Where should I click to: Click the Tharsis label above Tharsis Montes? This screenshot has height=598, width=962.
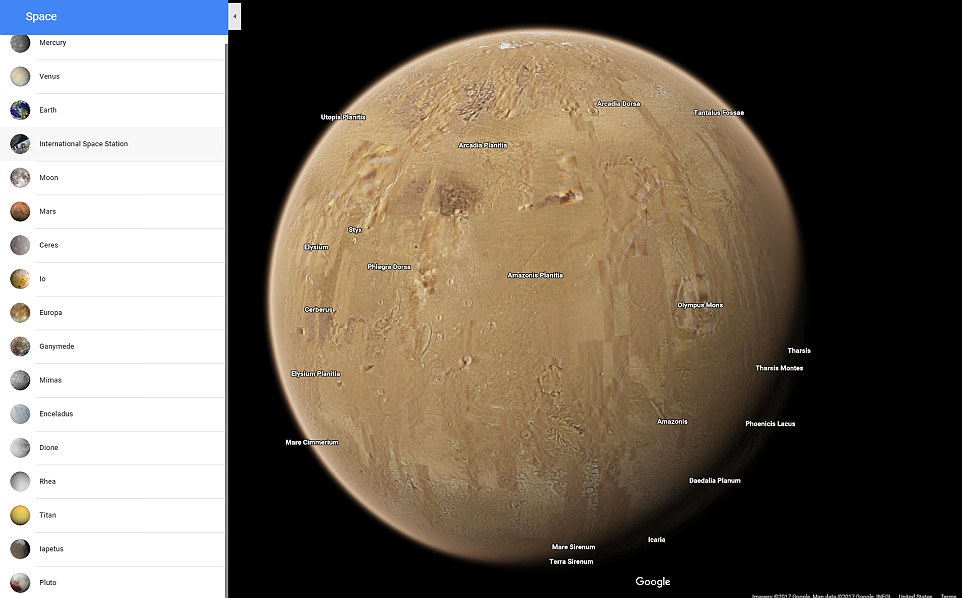point(799,350)
